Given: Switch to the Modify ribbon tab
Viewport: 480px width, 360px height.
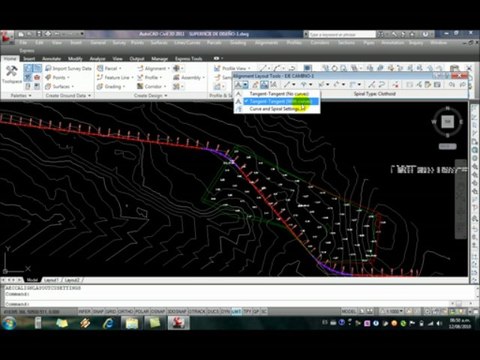Looking at the screenshot, I should coord(75,59).
